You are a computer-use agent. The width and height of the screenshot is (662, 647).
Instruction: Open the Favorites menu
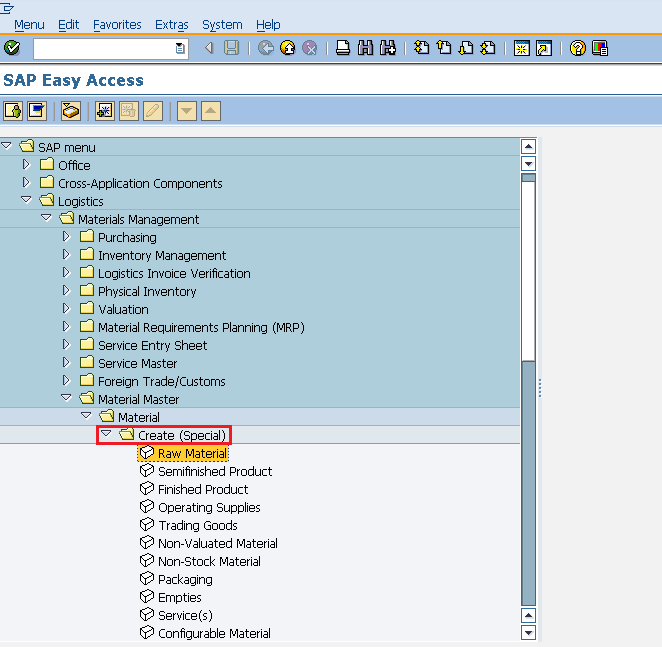(117, 25)
